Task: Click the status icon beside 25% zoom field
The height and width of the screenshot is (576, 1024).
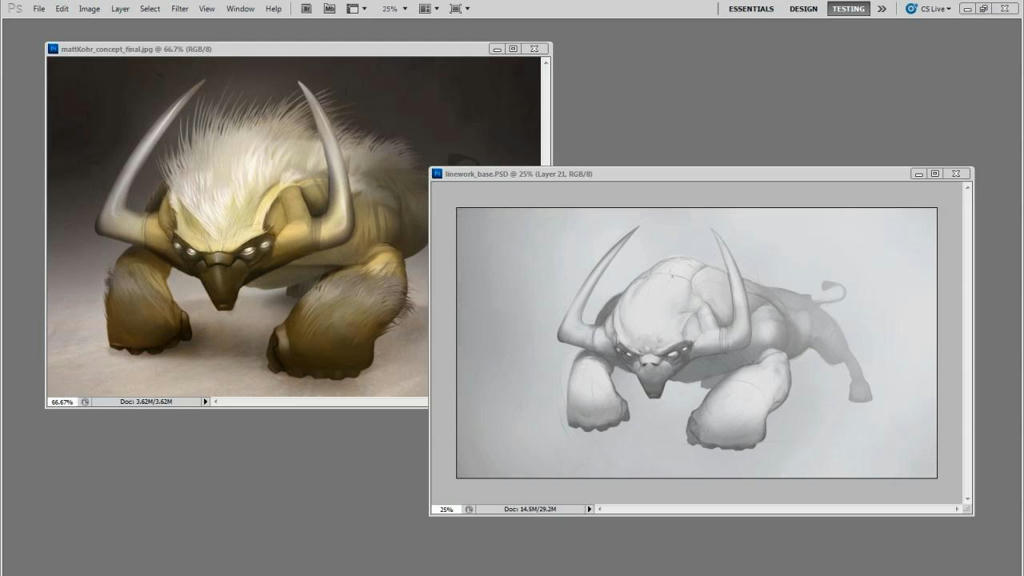Action: (x=469, y=509)
